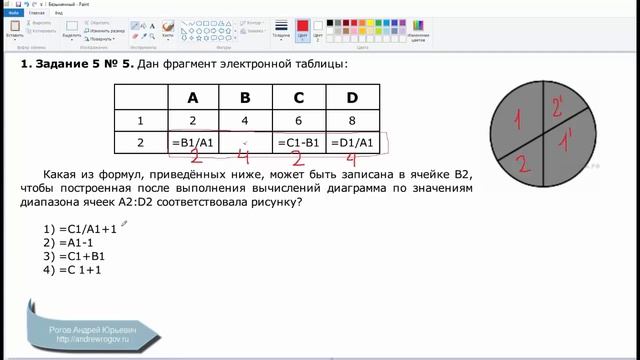This screenshot has height=360, width=640.
Task: Select the Up arrow shape
Action: pos(228,31)
